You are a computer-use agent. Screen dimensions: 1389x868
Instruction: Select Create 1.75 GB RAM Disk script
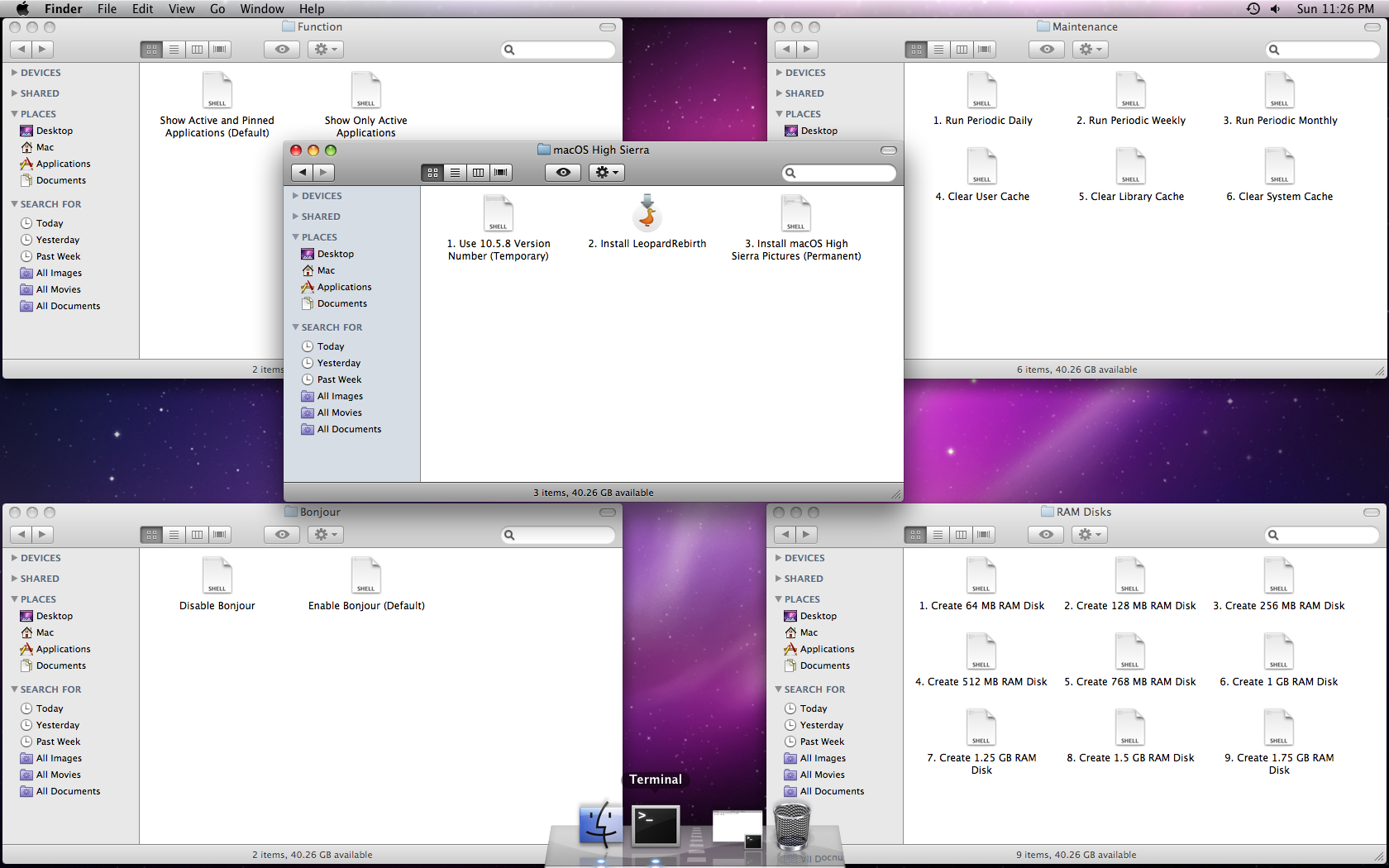1279,727
